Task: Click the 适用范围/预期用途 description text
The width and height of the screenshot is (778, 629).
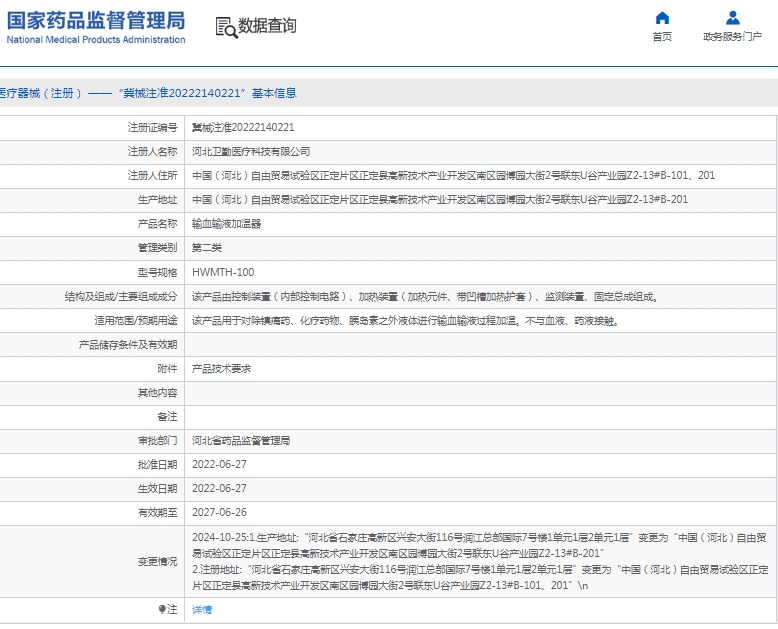Action: pyautogui.click(x=406, y=321)
